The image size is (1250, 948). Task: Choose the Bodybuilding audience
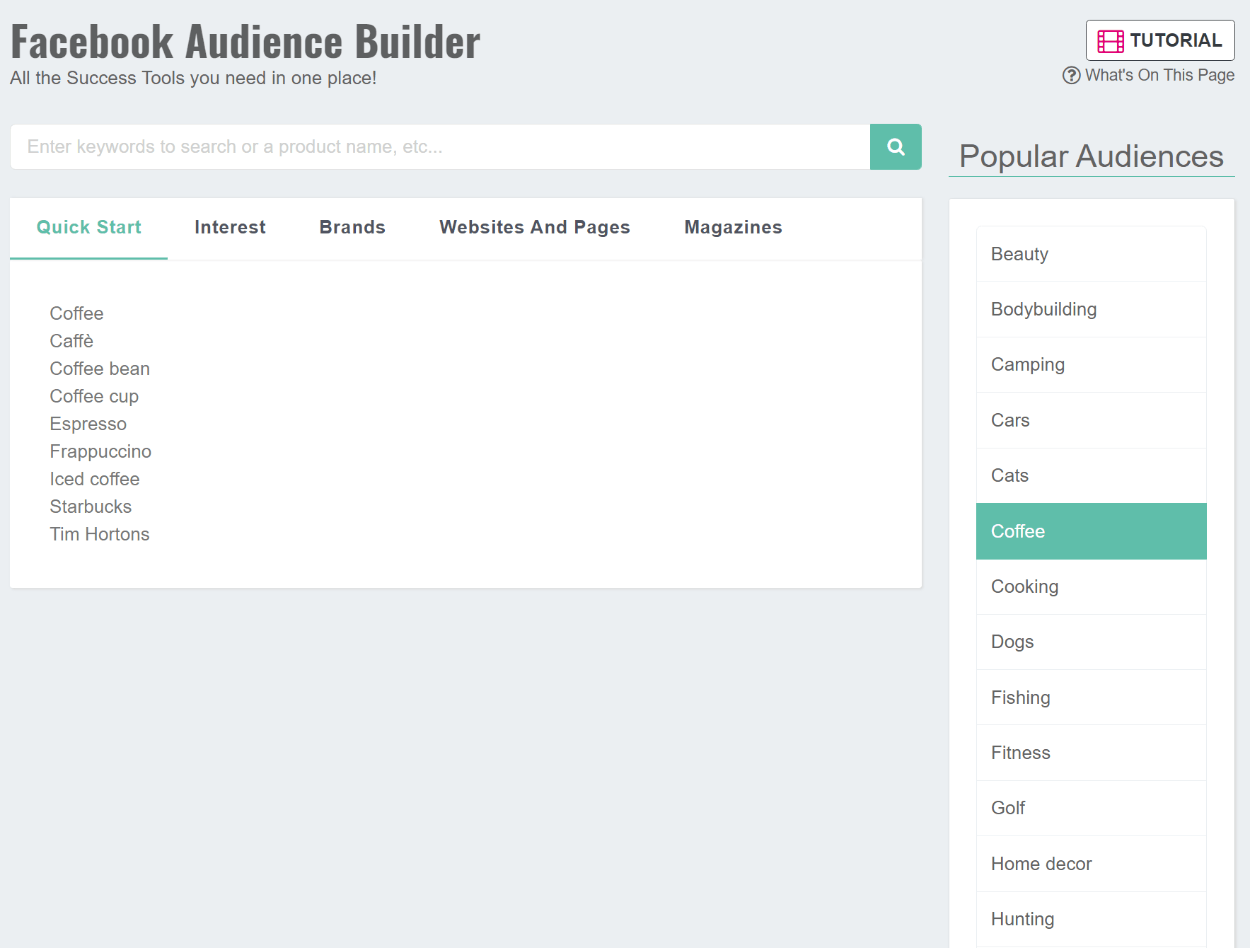click(1091, 310)
